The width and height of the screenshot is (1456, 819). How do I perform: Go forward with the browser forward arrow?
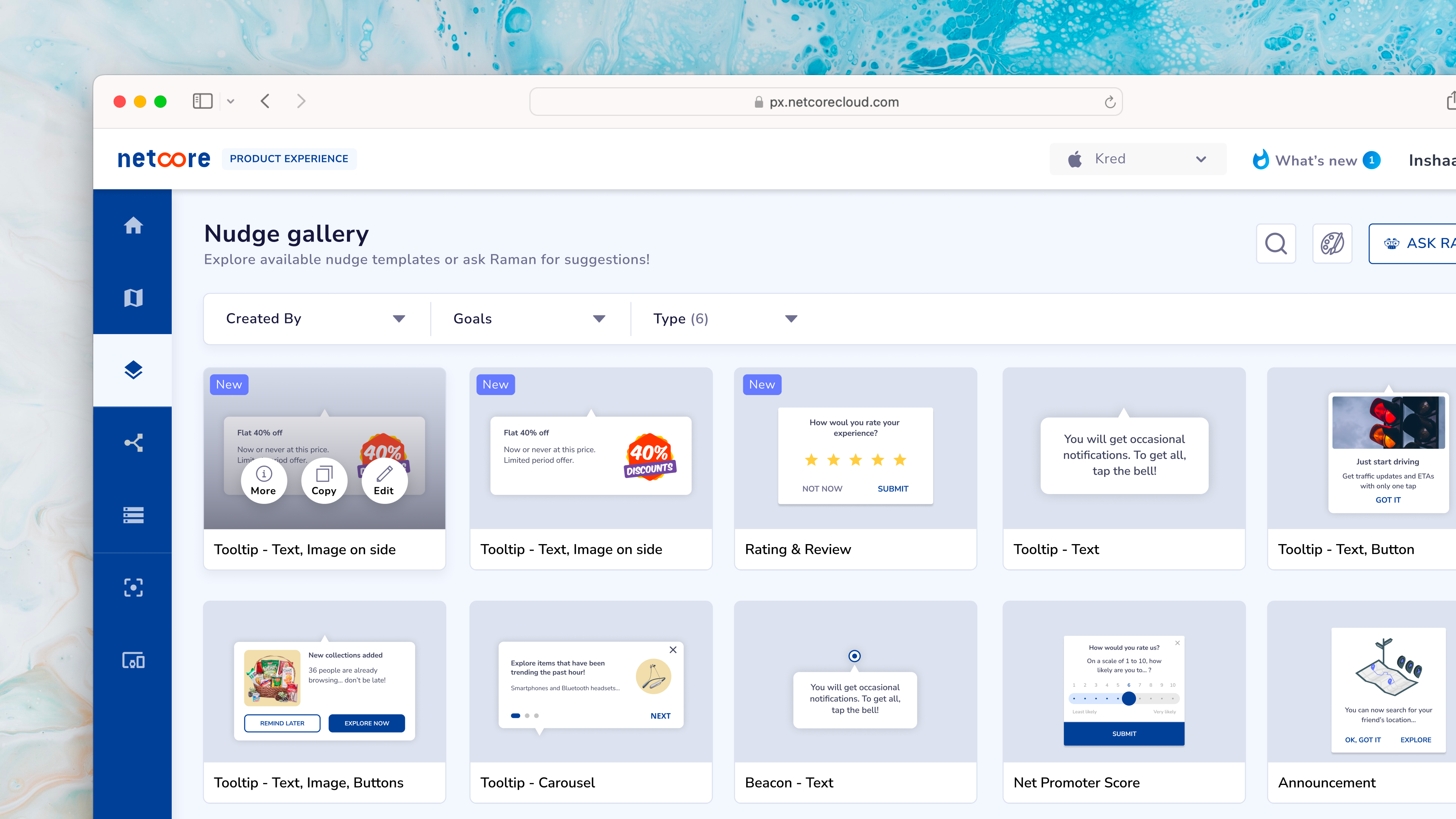(x=301, y=101)
